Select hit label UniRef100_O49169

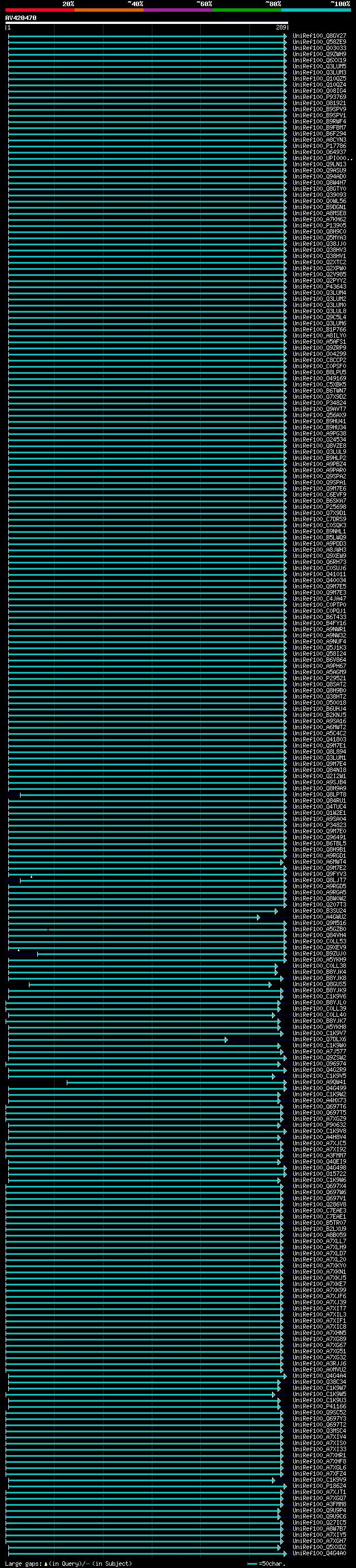(319, 379)
